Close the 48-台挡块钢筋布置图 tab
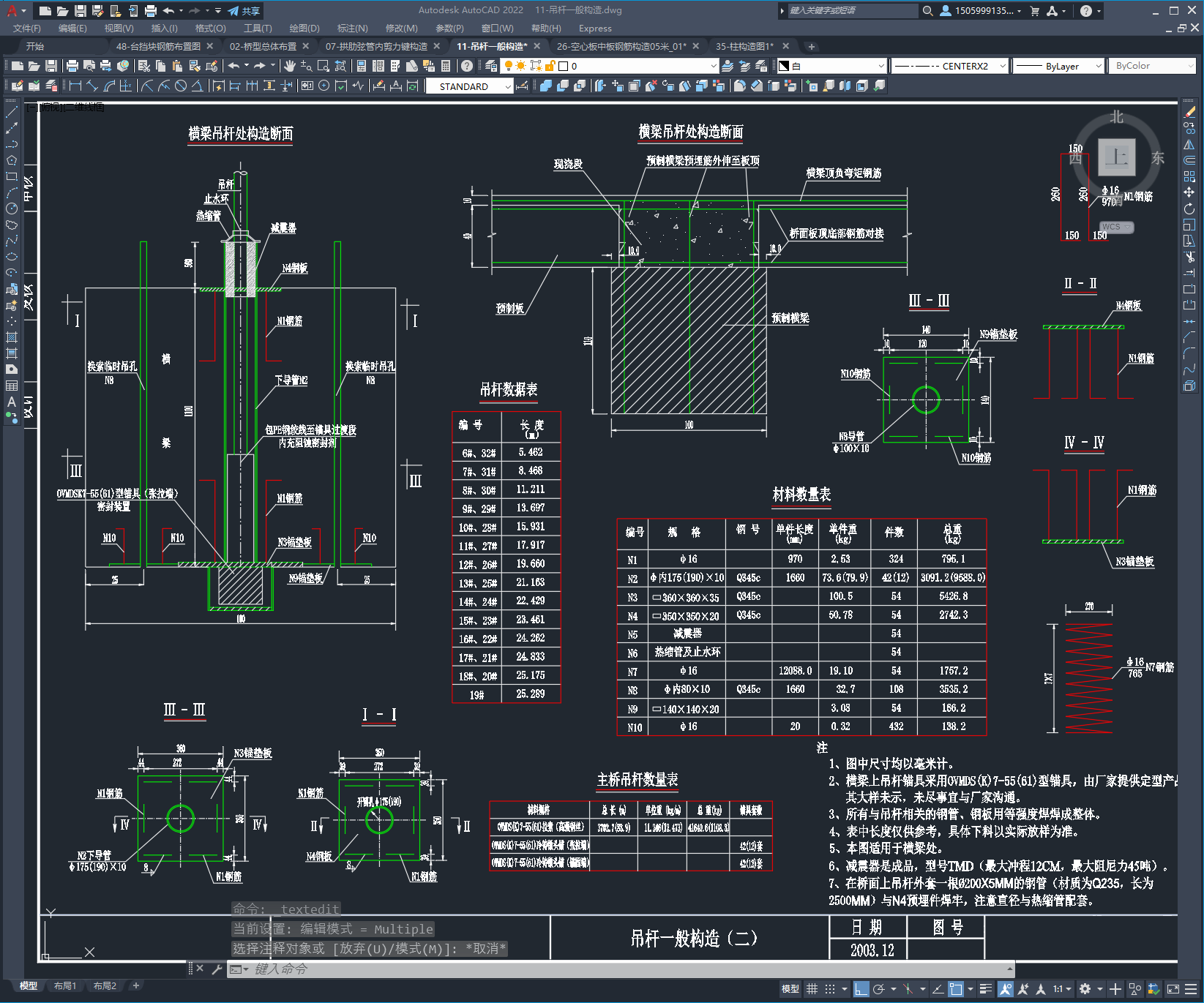The height and width of the screenshot is (1003, 1204). click(209, 46)
